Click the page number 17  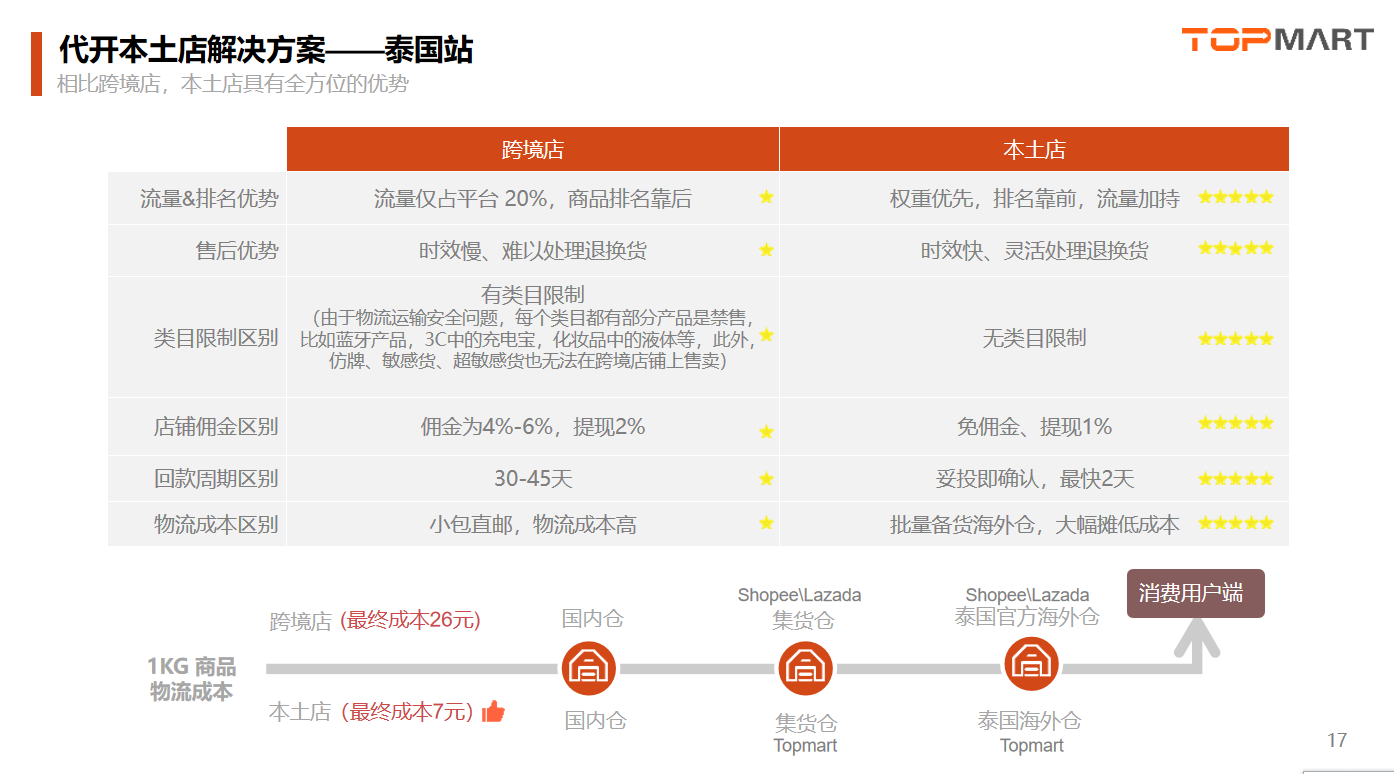(1336, 740)
